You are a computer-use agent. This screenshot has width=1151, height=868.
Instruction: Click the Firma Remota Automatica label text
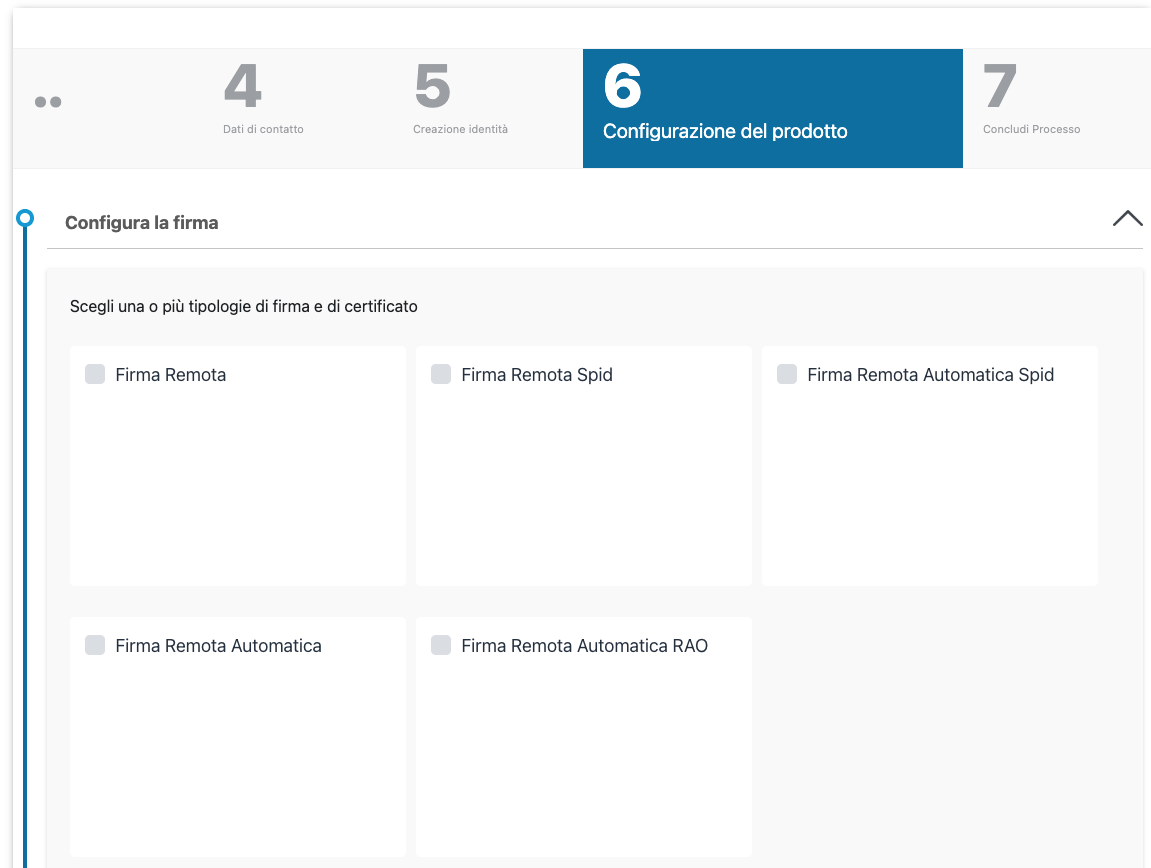point(218,646)
